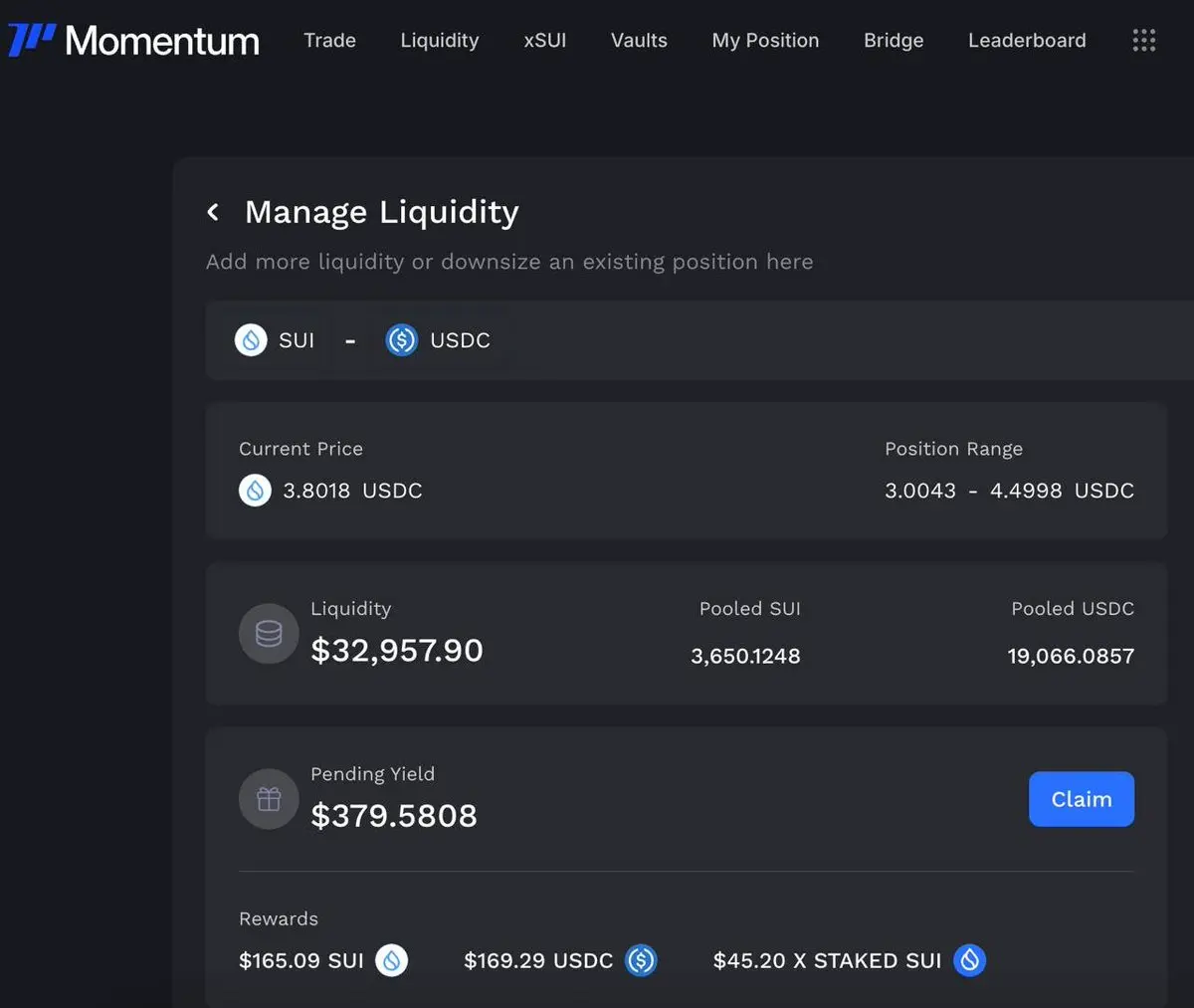1194x1008 pixels.
Task: Click USDC icon next to $169.29 reward
Action: pyautogui.click(x=641, y=960)
